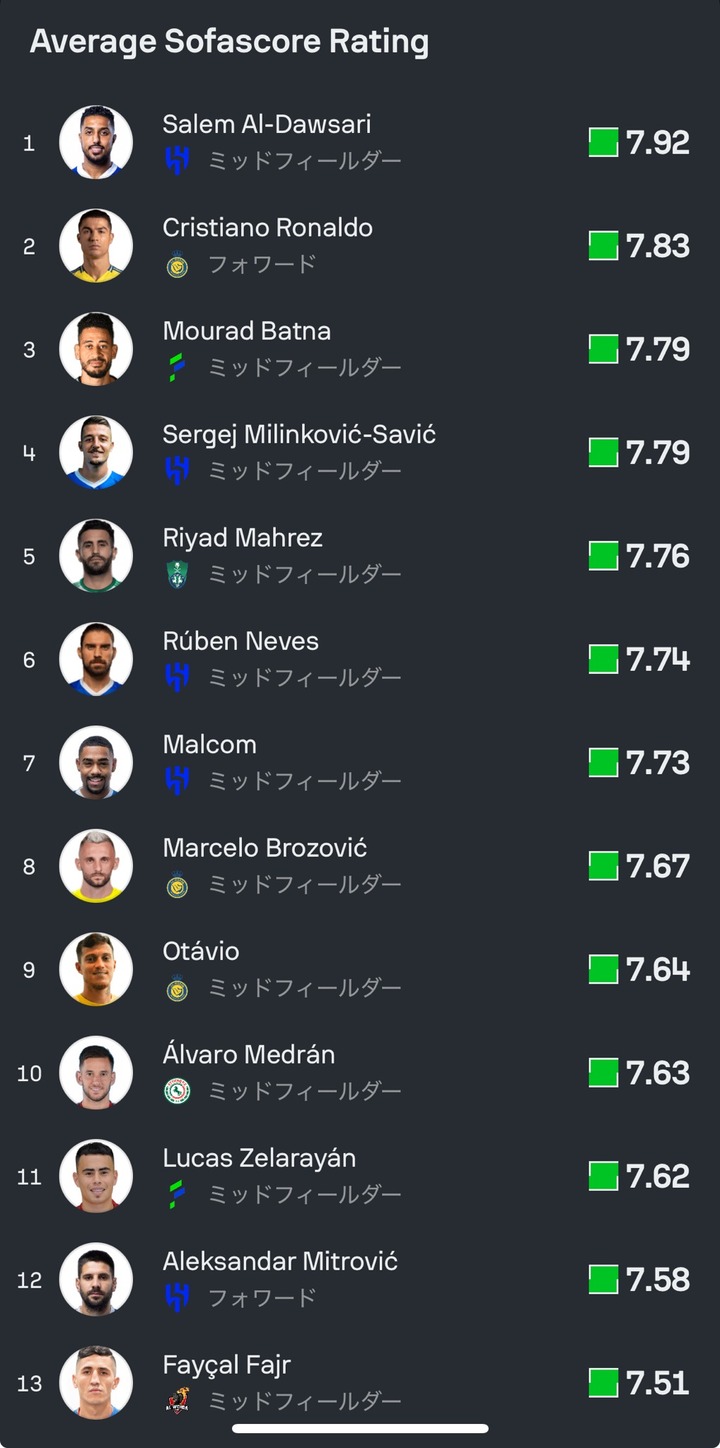Select the Al-Ettifaq badge under Álvaro Medrán
Screen dimensions: 720x1448
[177, 1091]
